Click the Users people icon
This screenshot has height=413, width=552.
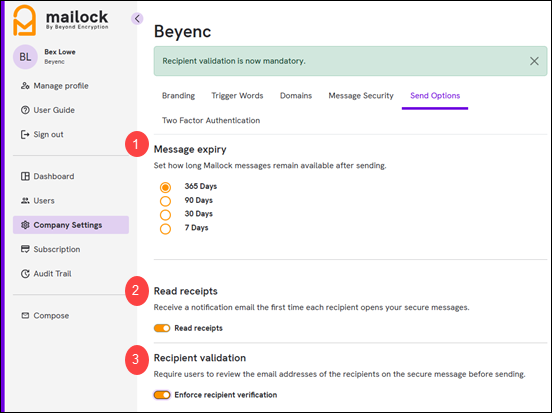click(x=25, y=201)
